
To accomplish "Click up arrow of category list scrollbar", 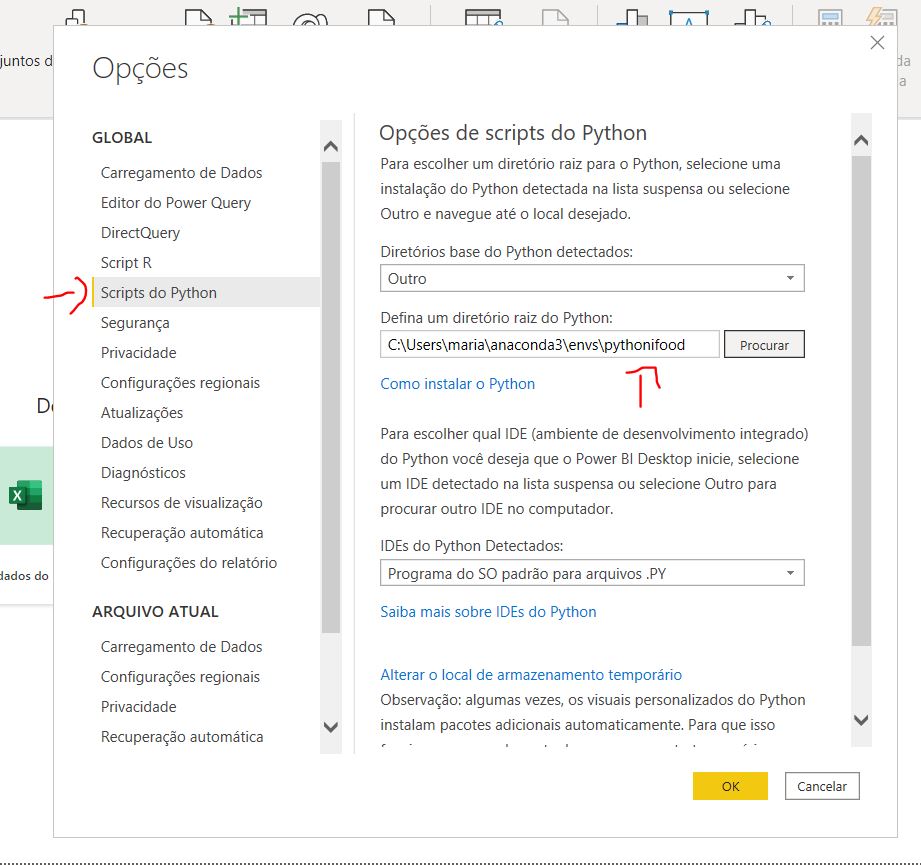I will [x=331, y=146].
